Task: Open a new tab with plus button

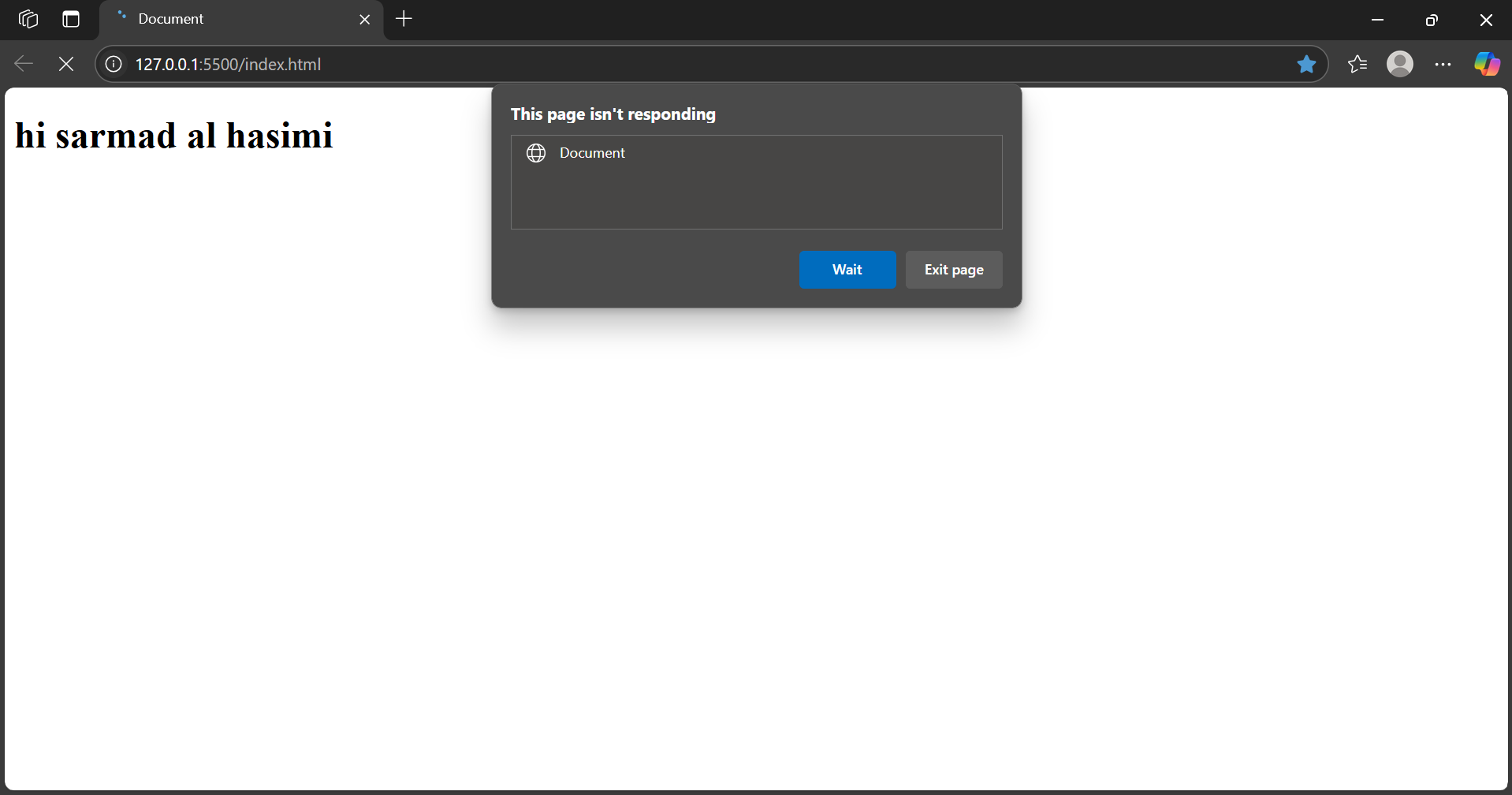Action: (x=404, y=19)
